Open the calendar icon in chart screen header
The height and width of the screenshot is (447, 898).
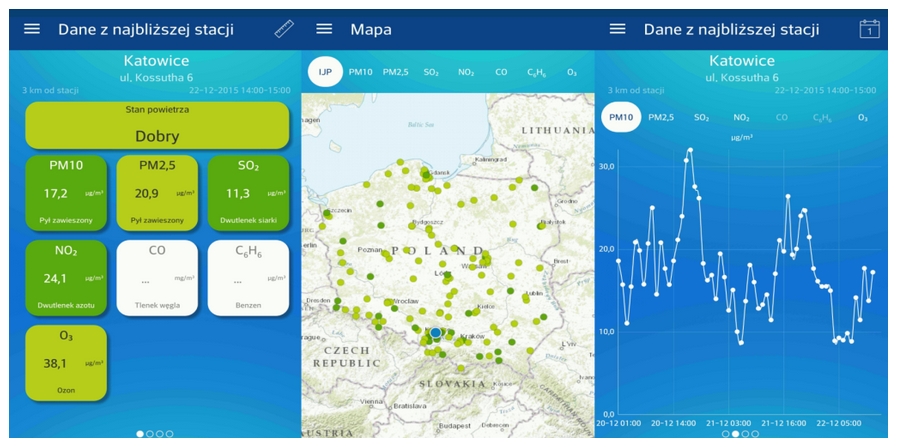click(x=869, y=29)
